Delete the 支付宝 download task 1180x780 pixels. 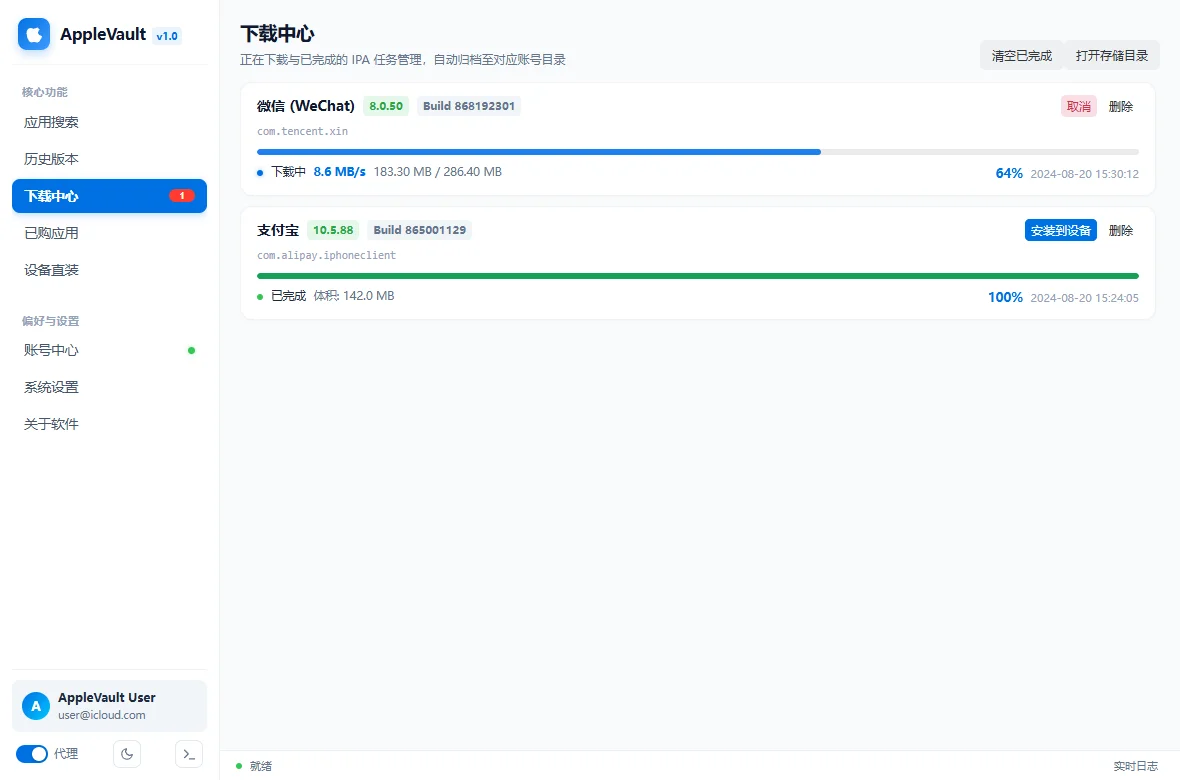(x=1121, y=230)
